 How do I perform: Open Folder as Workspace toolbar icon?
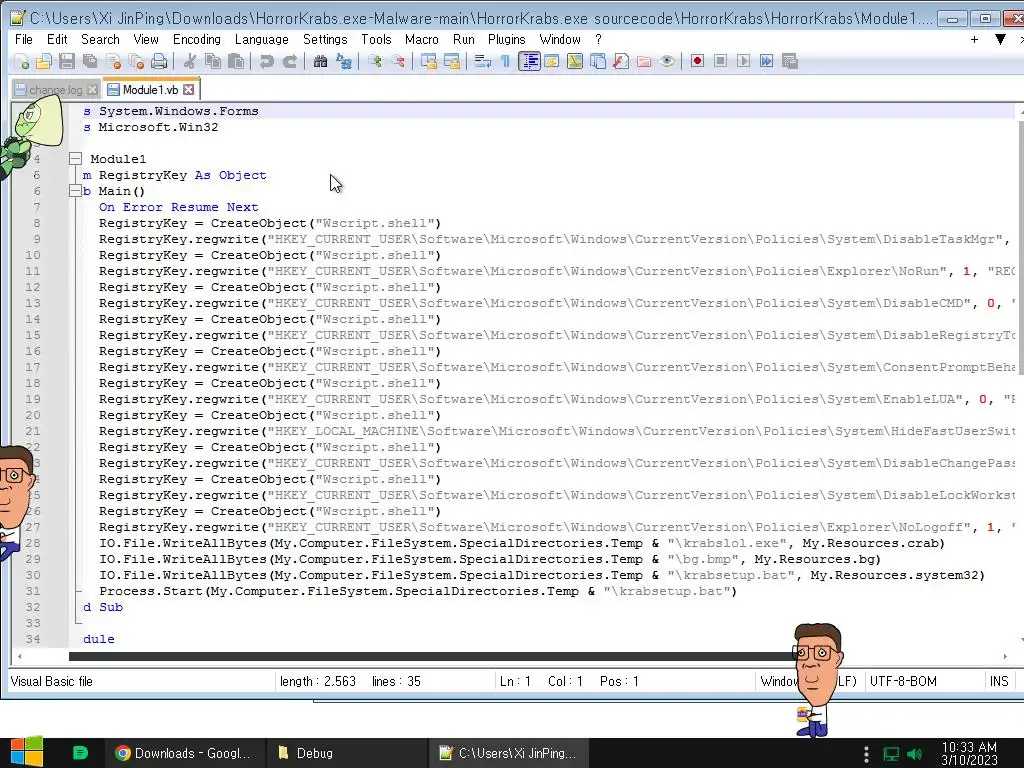point(644,61)
